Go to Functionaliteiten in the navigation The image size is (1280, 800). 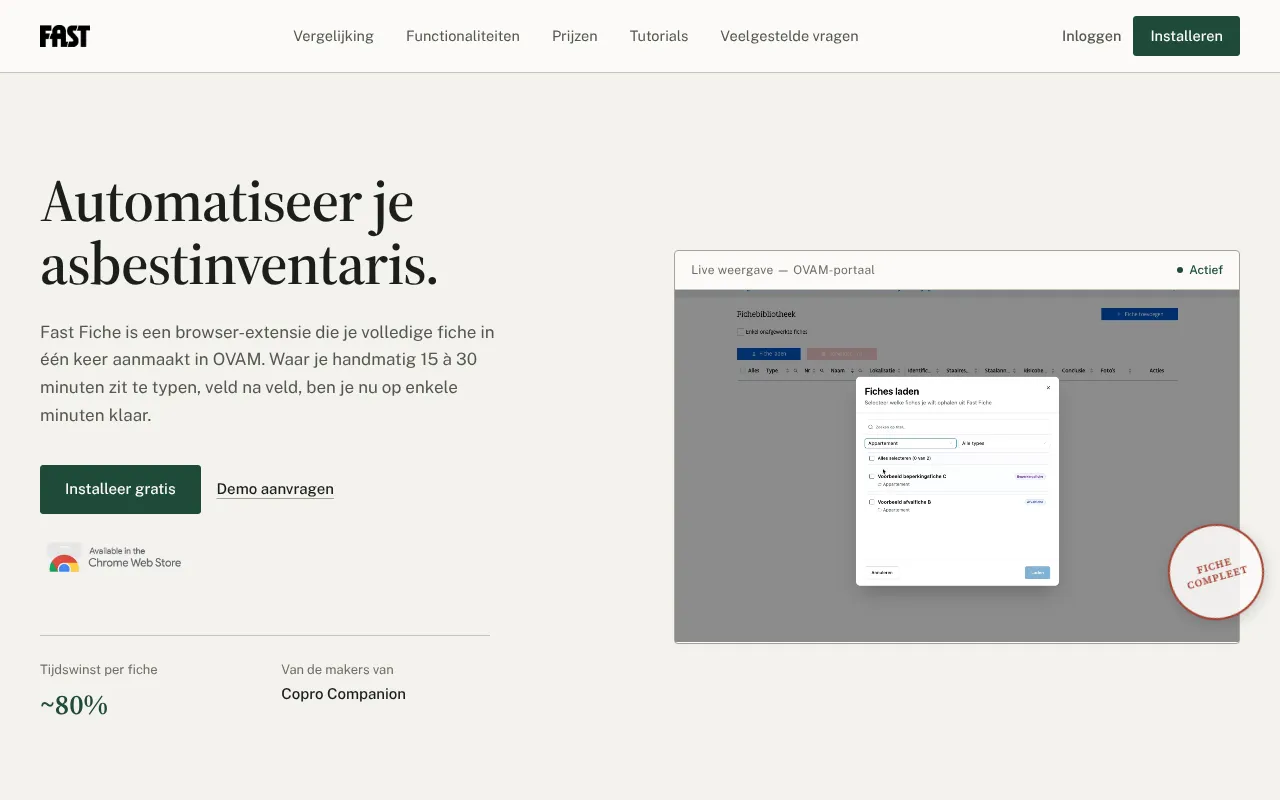[463, 36]
